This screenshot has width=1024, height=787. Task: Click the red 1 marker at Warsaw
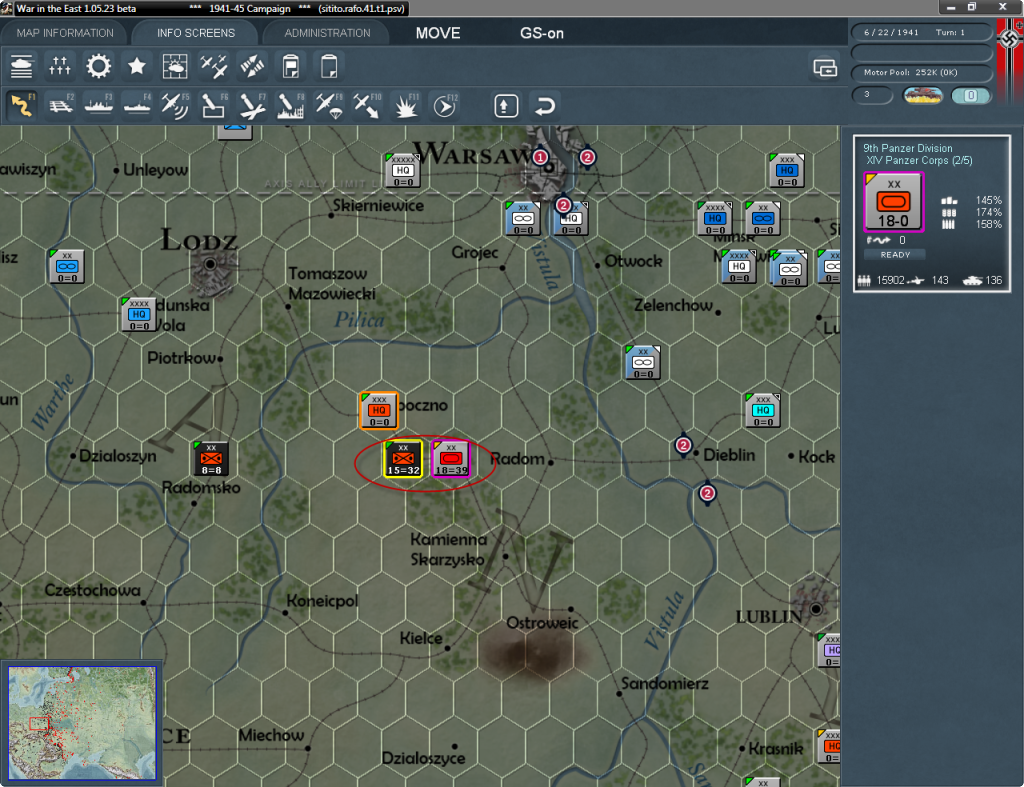pyautogui.click(x=540, y=157)
